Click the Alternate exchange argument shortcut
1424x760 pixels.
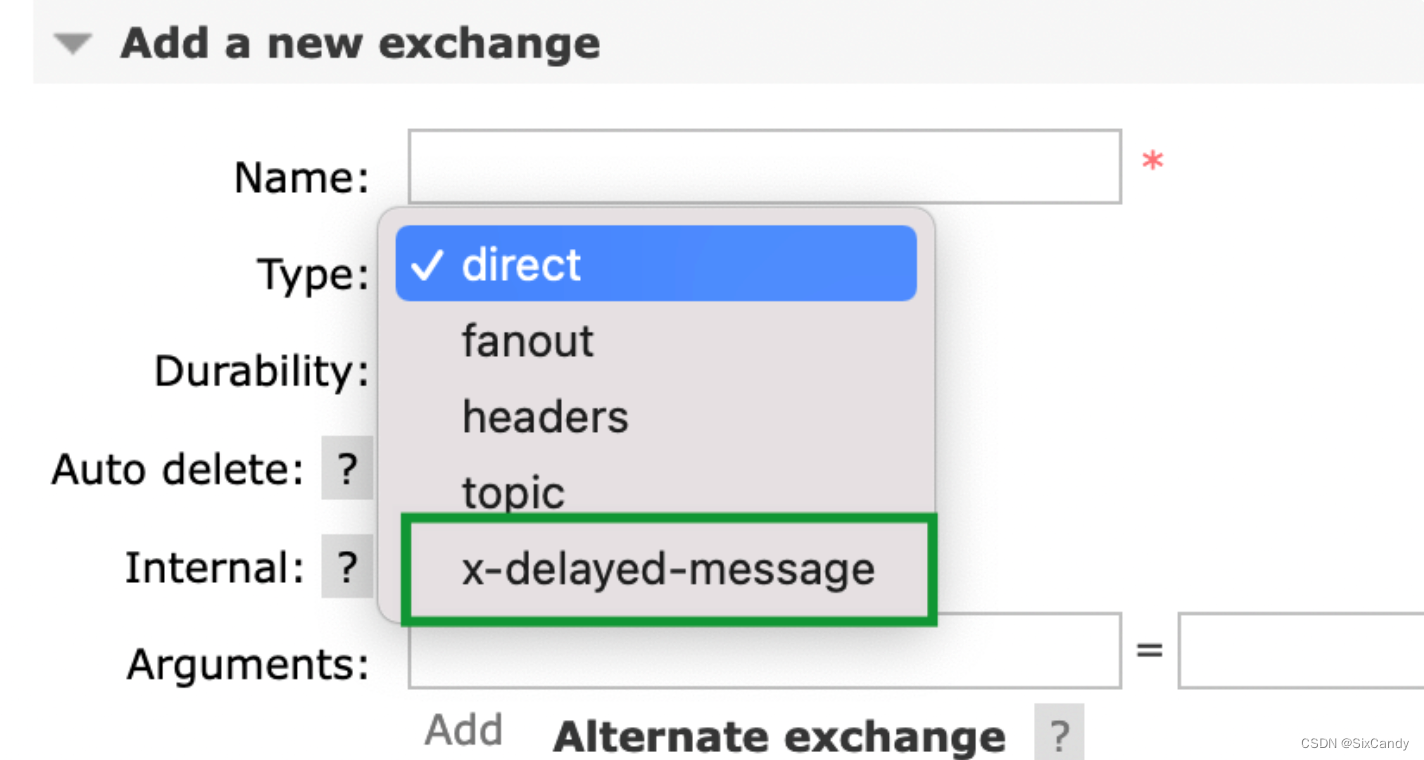(x=779, y=737)
